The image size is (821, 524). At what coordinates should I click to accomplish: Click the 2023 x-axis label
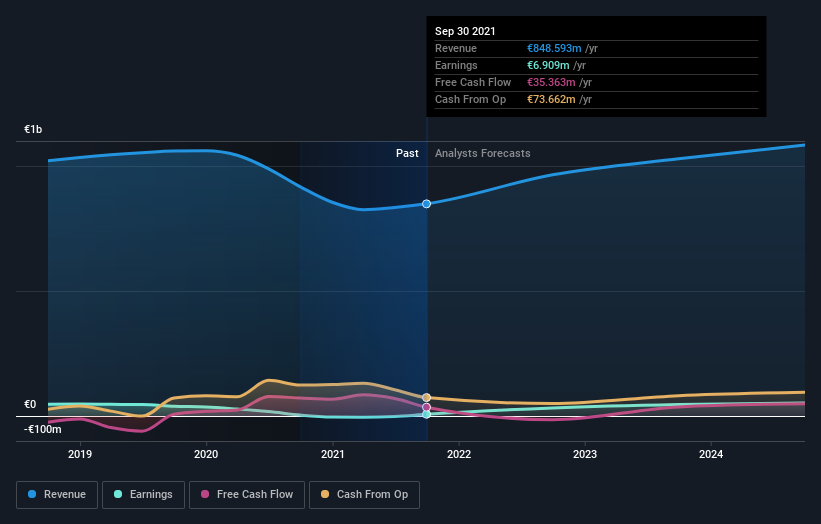coord(585,454)
